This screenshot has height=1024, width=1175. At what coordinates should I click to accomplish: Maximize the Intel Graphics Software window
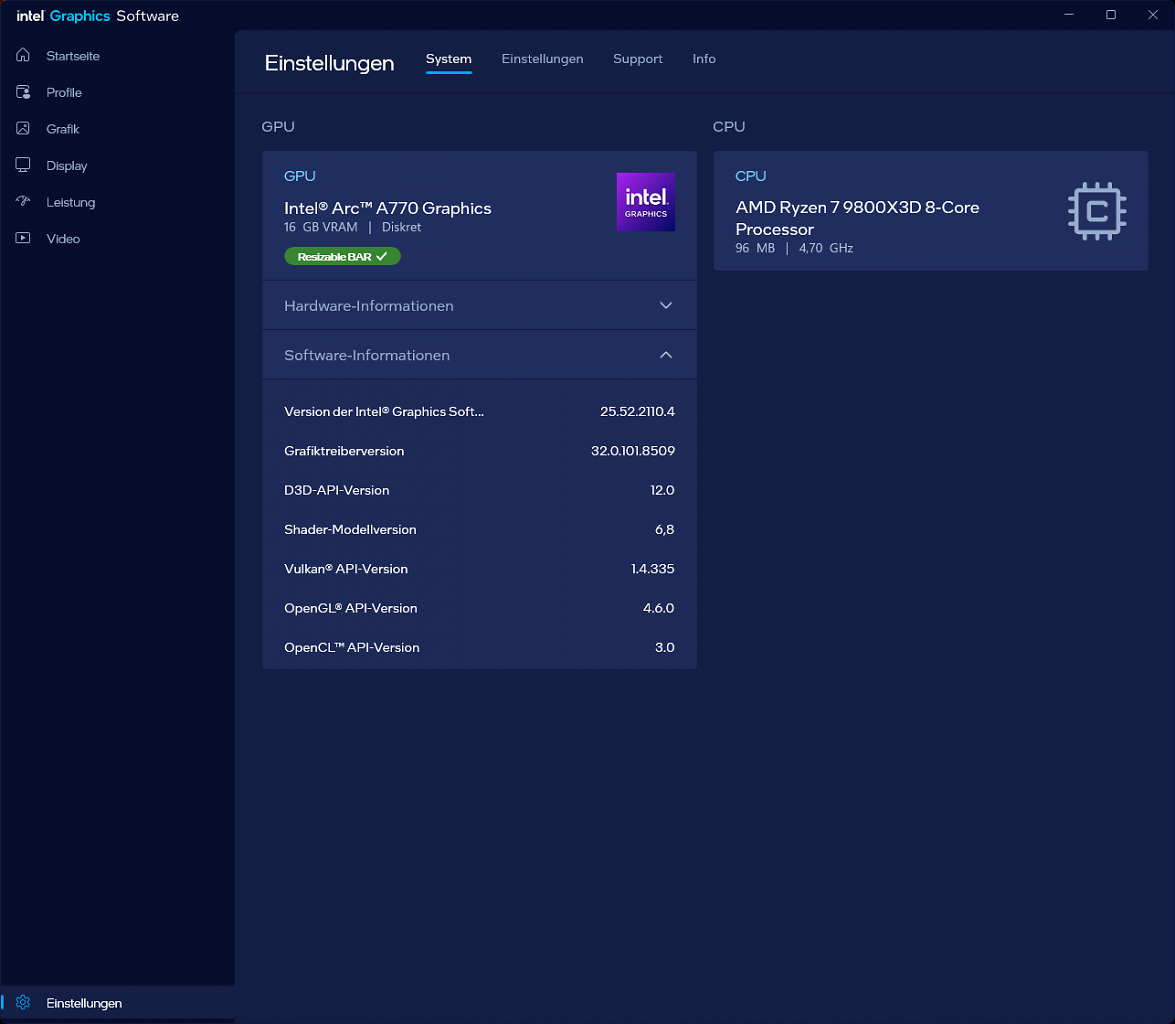1111,15
